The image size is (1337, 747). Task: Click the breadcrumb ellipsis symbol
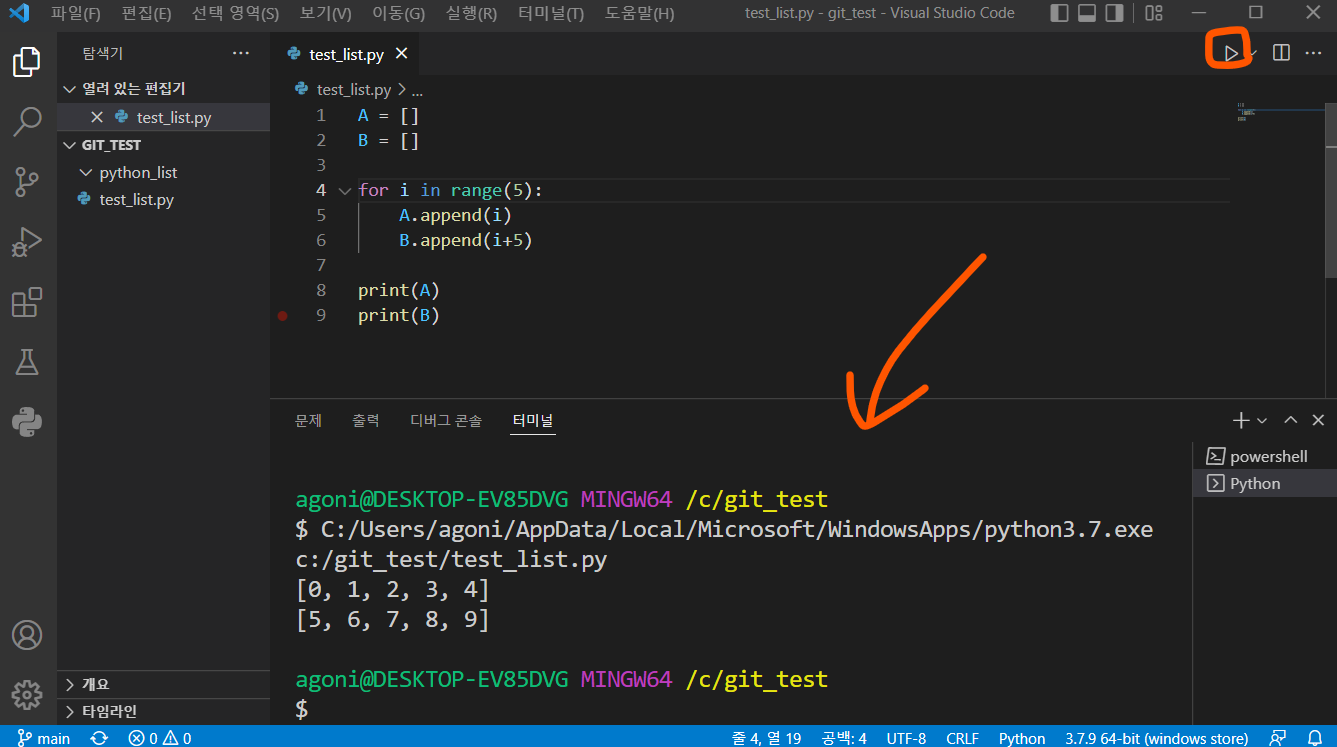coord(418,89)
